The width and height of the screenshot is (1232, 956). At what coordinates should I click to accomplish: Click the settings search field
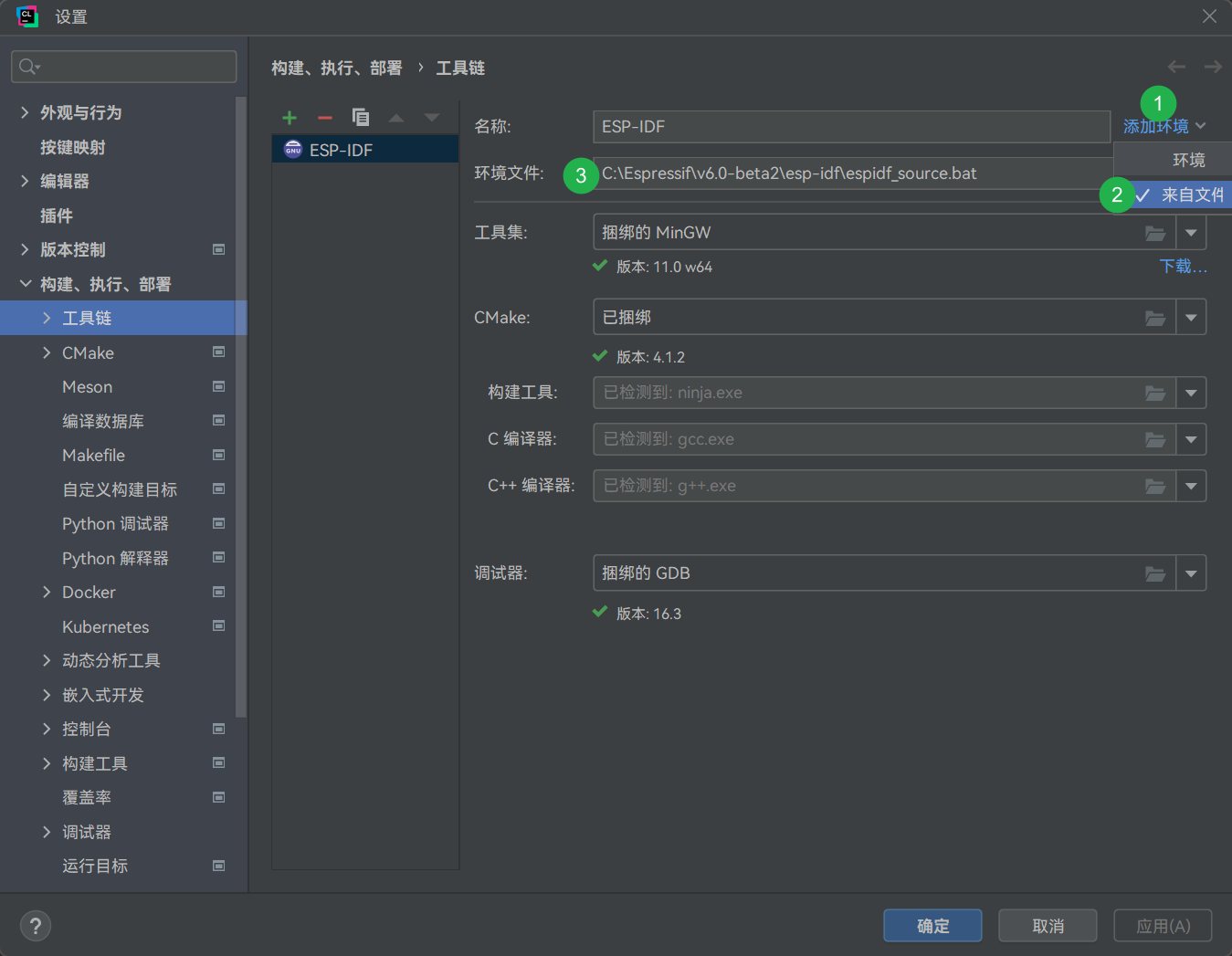pos(123,67)
